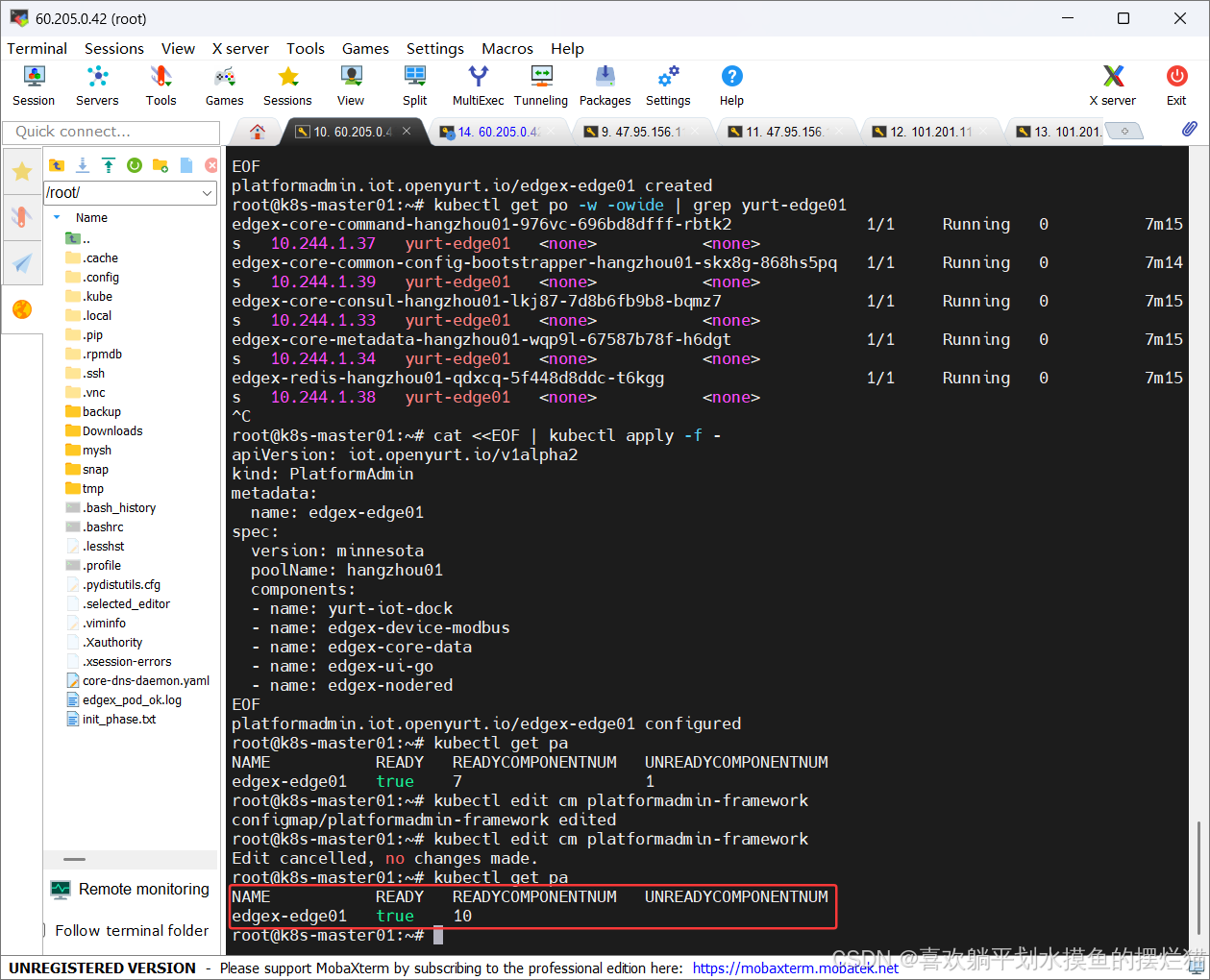Upload files to current SFTP folder
1210x980 pixels.
click(x=109, y=165)
